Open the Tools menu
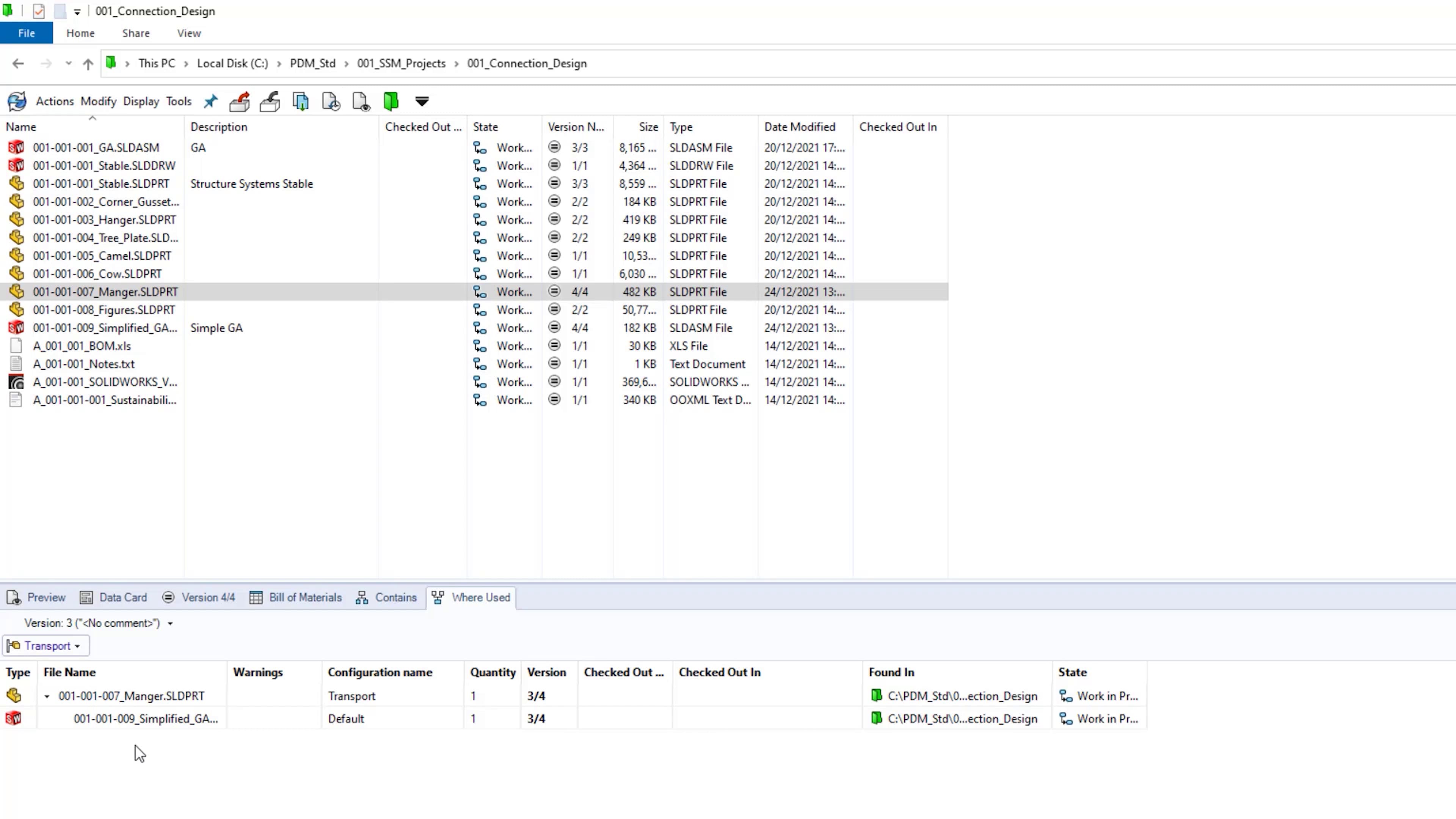 (179, 101)
